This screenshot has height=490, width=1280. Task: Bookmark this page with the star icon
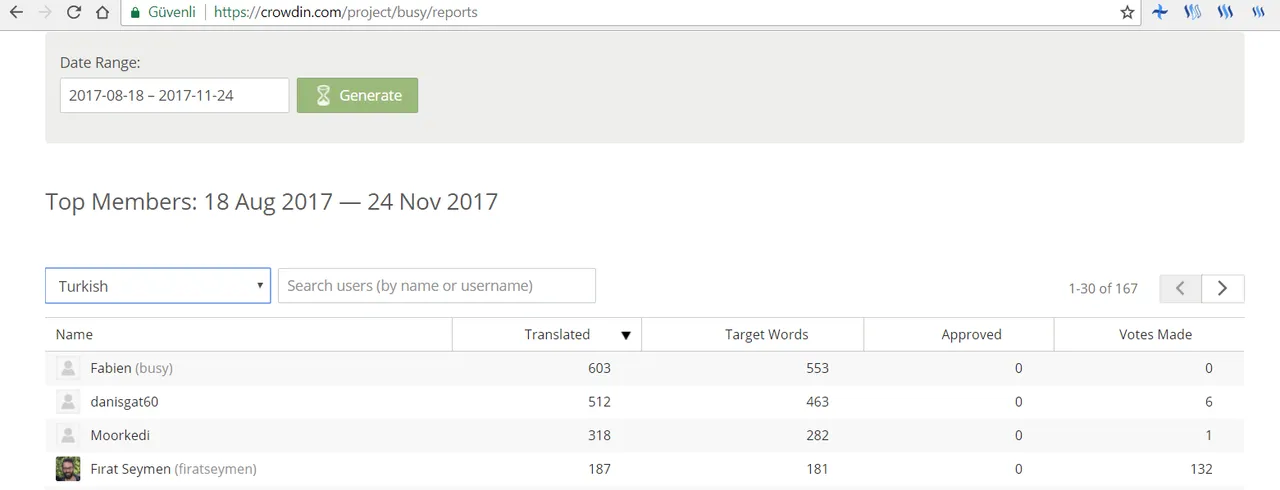coord(1128,13)
